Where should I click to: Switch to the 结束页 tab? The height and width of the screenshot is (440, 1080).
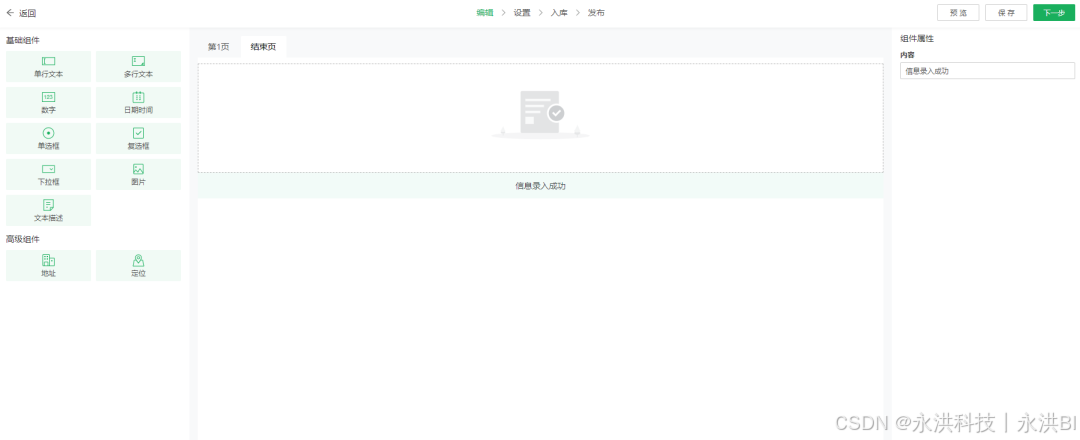tap(263, 47)
